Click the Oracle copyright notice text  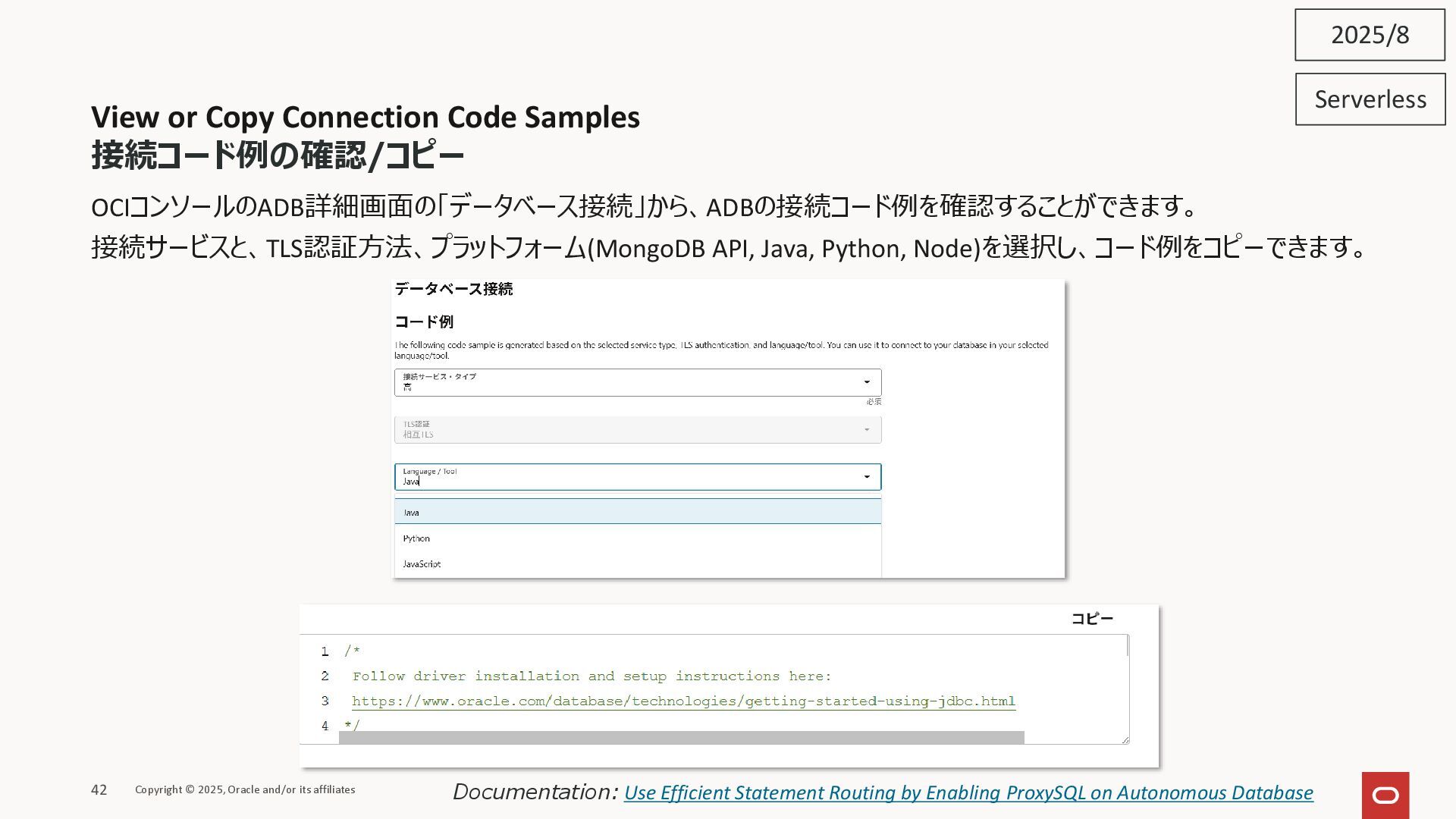coord(245,790)
